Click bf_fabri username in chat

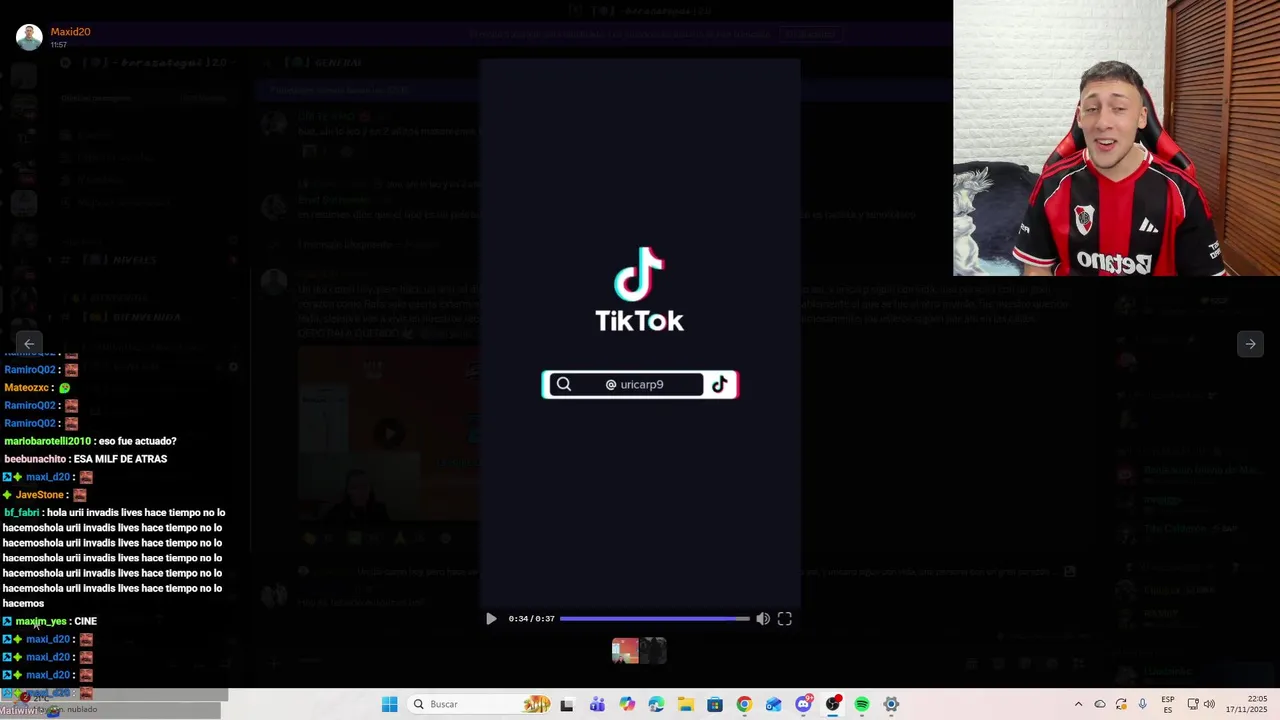click(21, 513)
